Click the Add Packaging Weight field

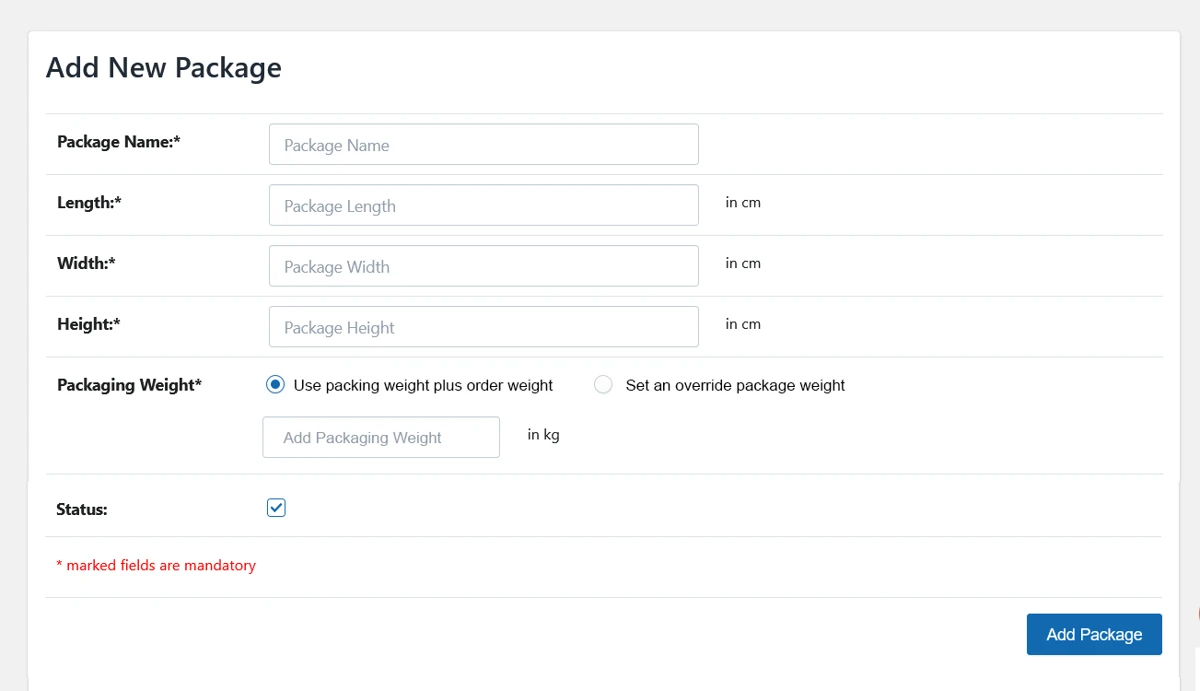(x=380, y=438)
